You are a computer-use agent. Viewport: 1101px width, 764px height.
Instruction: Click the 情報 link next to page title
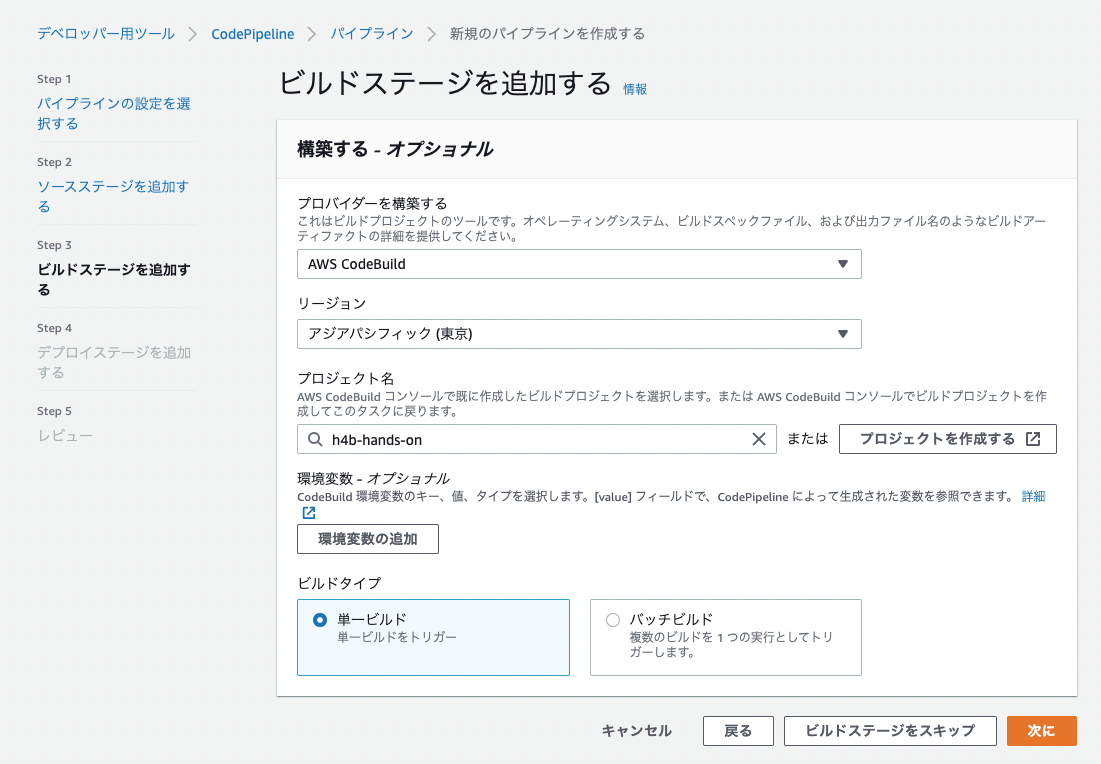tap(635, 90)
